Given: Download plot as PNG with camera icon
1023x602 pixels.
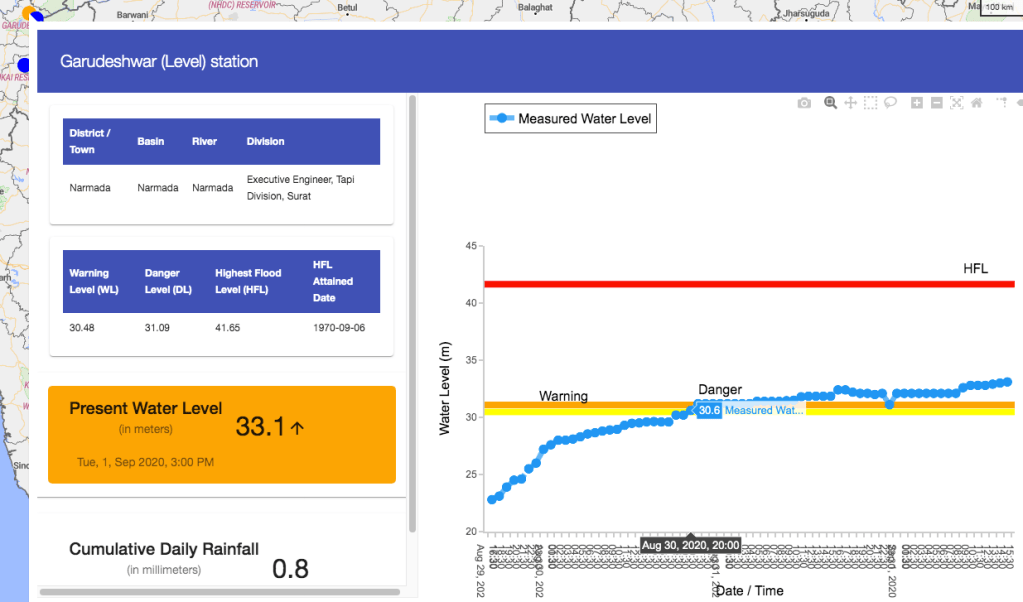Looking at the screenshot, I should pos(804,103).
